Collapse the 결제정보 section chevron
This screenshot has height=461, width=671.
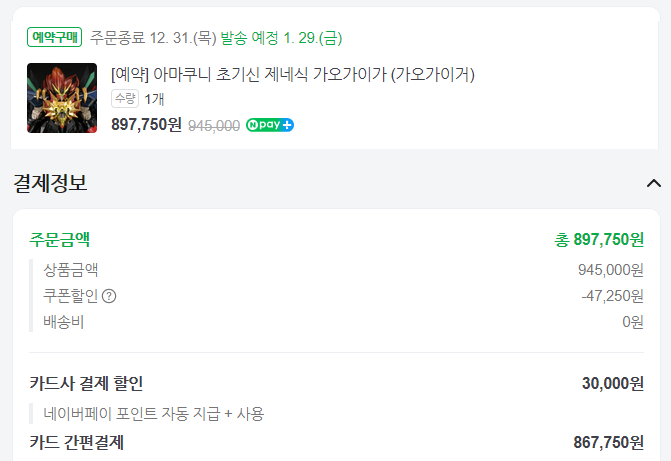point(654,183)
